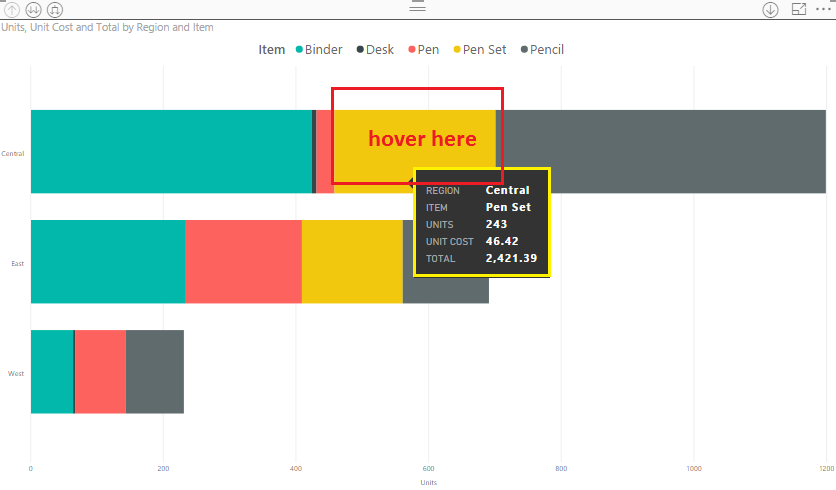The width and height of the screenshot is (836, 490).
Task: Select Pencil legend item
Action: click(x=542, y=50)
